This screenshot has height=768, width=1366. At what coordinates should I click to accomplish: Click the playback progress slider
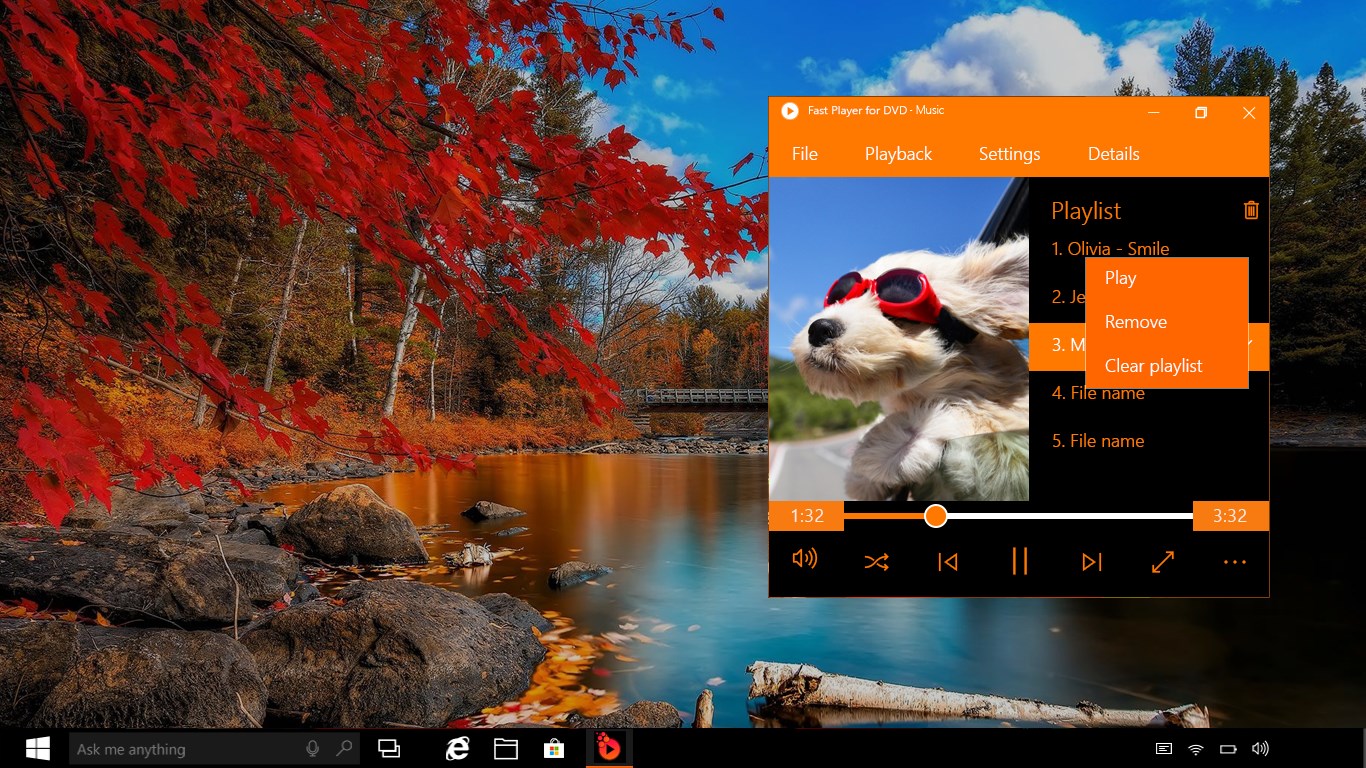click(935, 516)
